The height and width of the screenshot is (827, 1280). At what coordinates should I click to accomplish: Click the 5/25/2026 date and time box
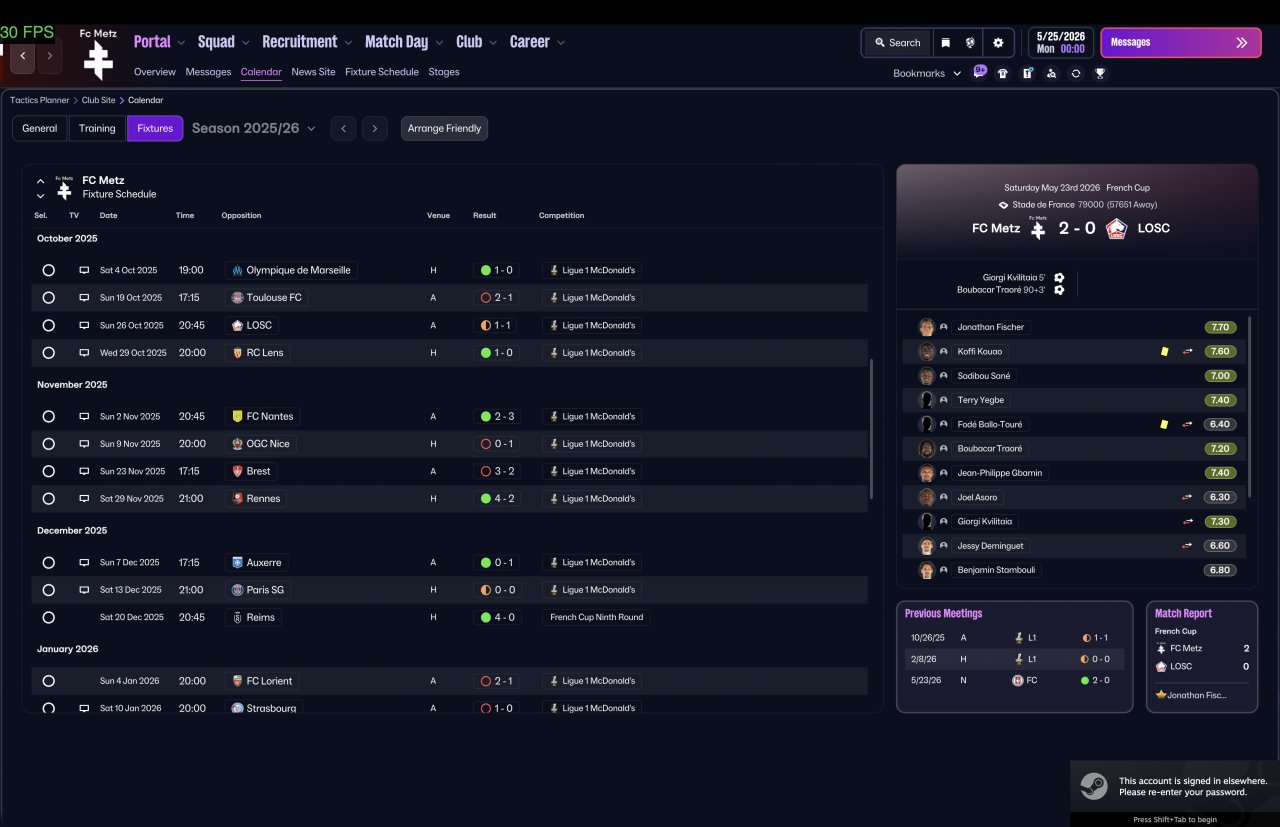1060,42
